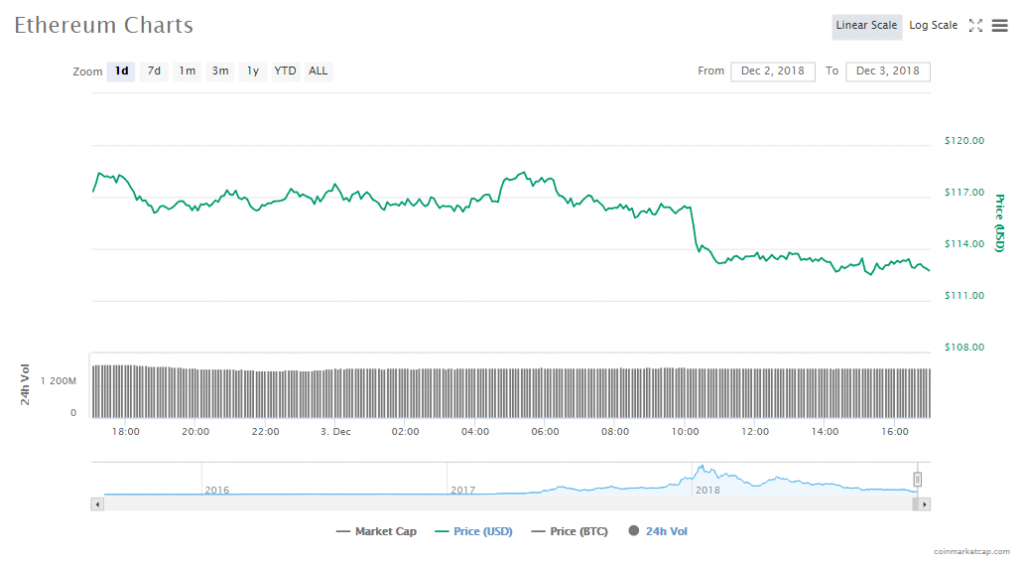This screenshot has width=1024, height=567.
Task: Choose the 1y zoom option
Action: 253,71
